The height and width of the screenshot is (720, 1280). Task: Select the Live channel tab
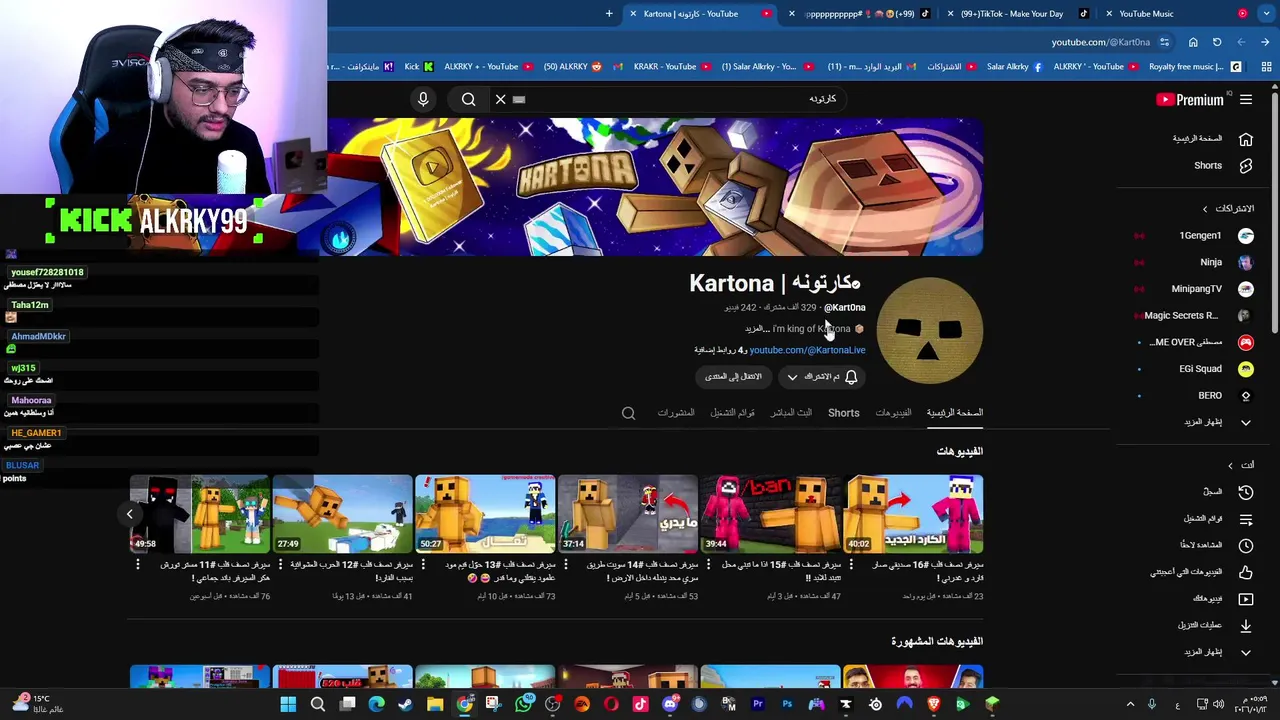(791, 413)
